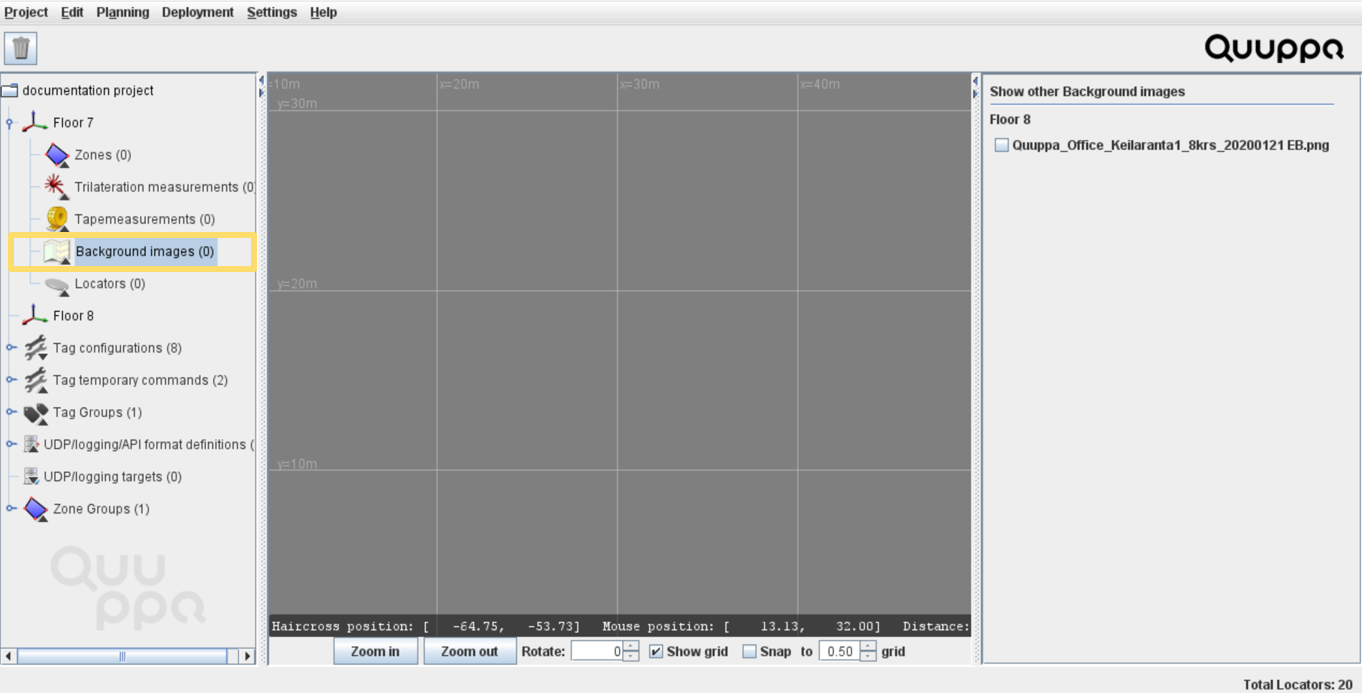Click the Floor 8 coordinate axes icon

(35, 315)
